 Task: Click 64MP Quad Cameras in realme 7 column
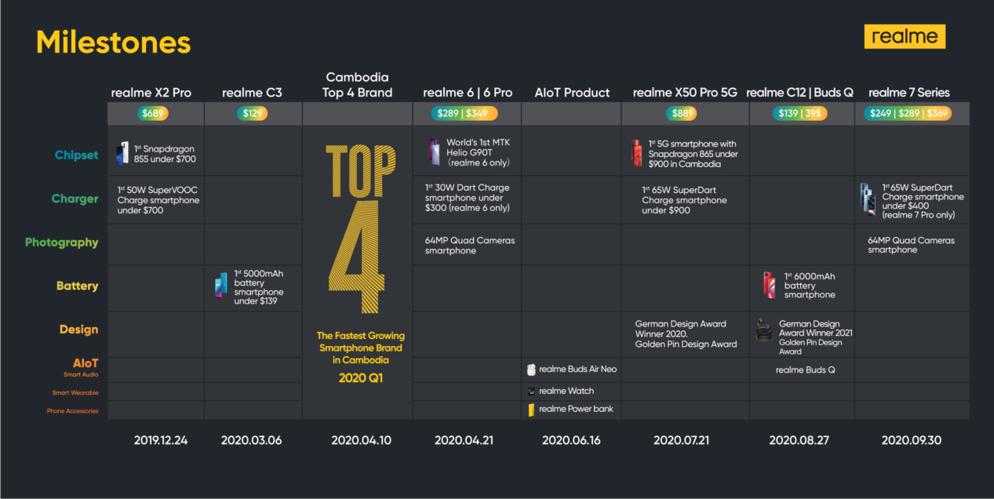[911, 245]
